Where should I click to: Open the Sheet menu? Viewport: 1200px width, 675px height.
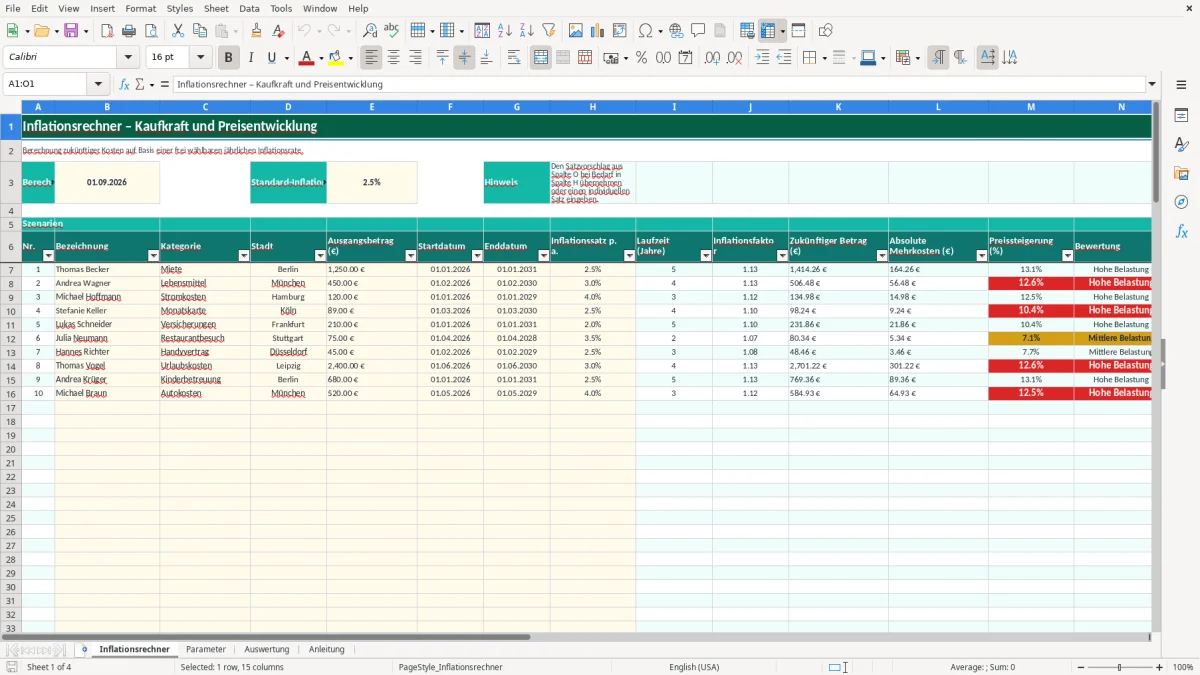(216, 8)
